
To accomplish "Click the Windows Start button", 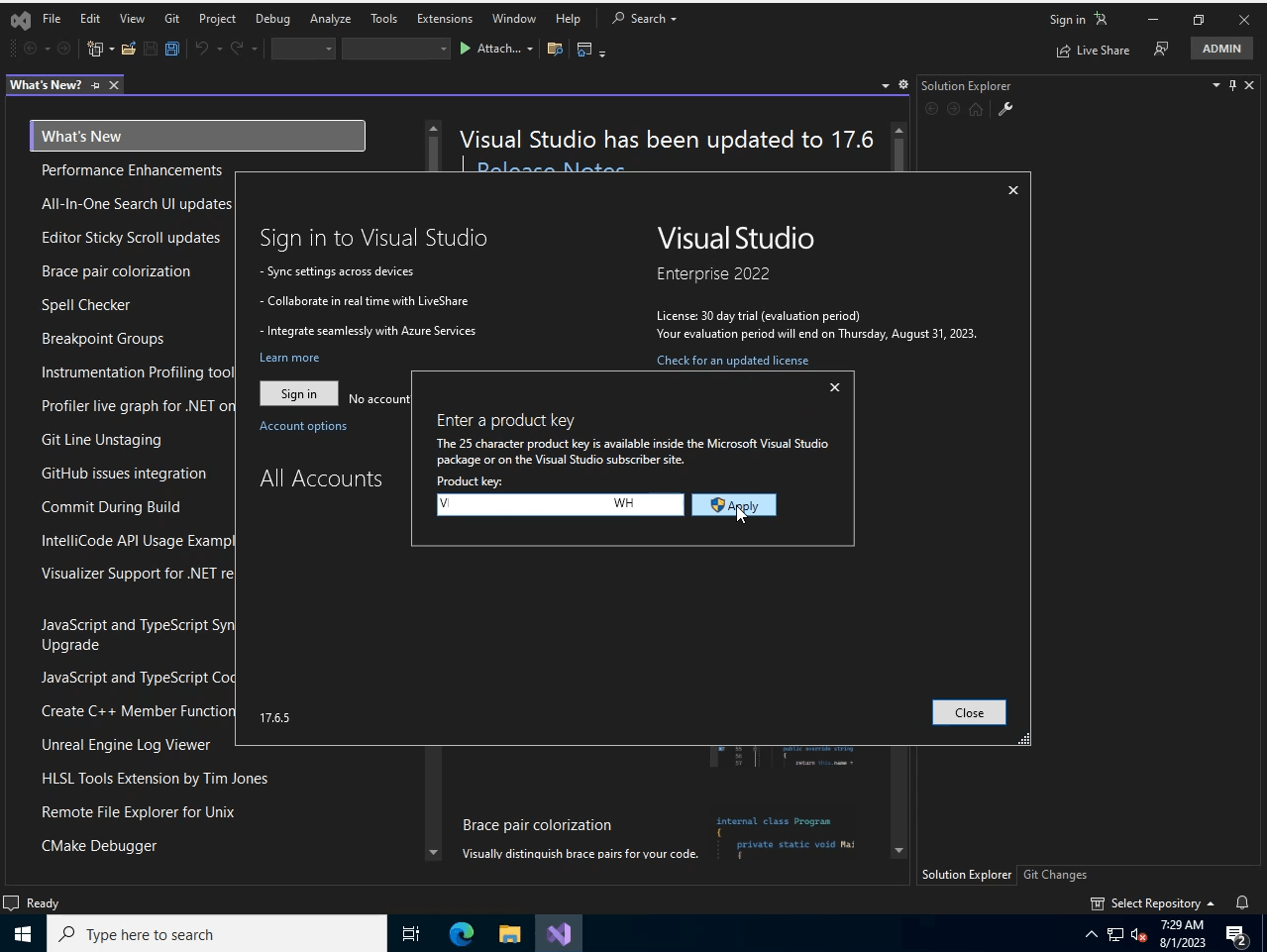I will click(x=23, y=933).
